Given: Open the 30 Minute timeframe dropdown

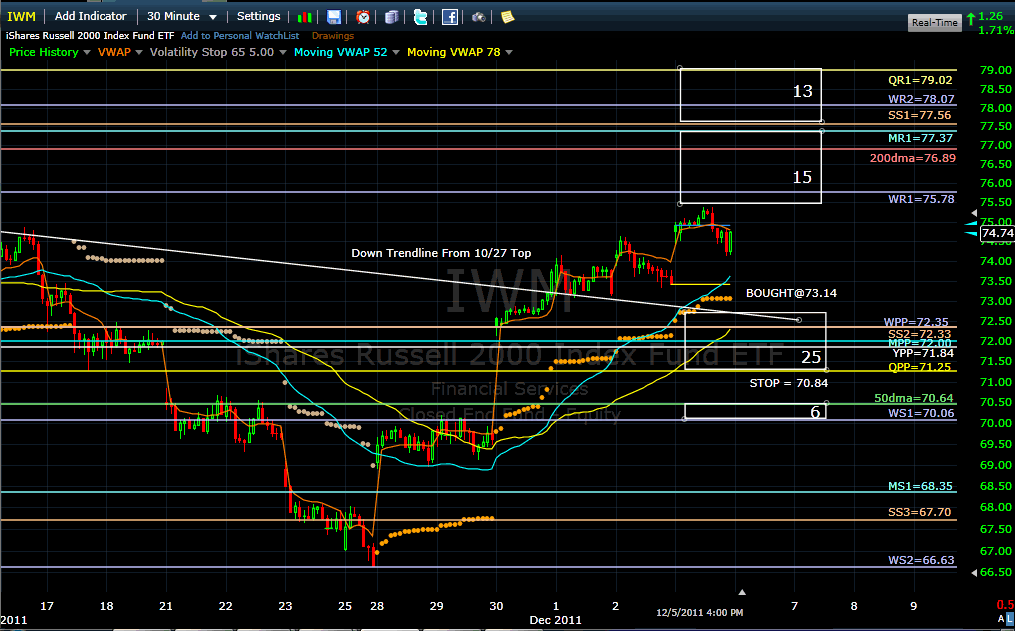Looking at the screenshot, I should [x=181, y=16].
